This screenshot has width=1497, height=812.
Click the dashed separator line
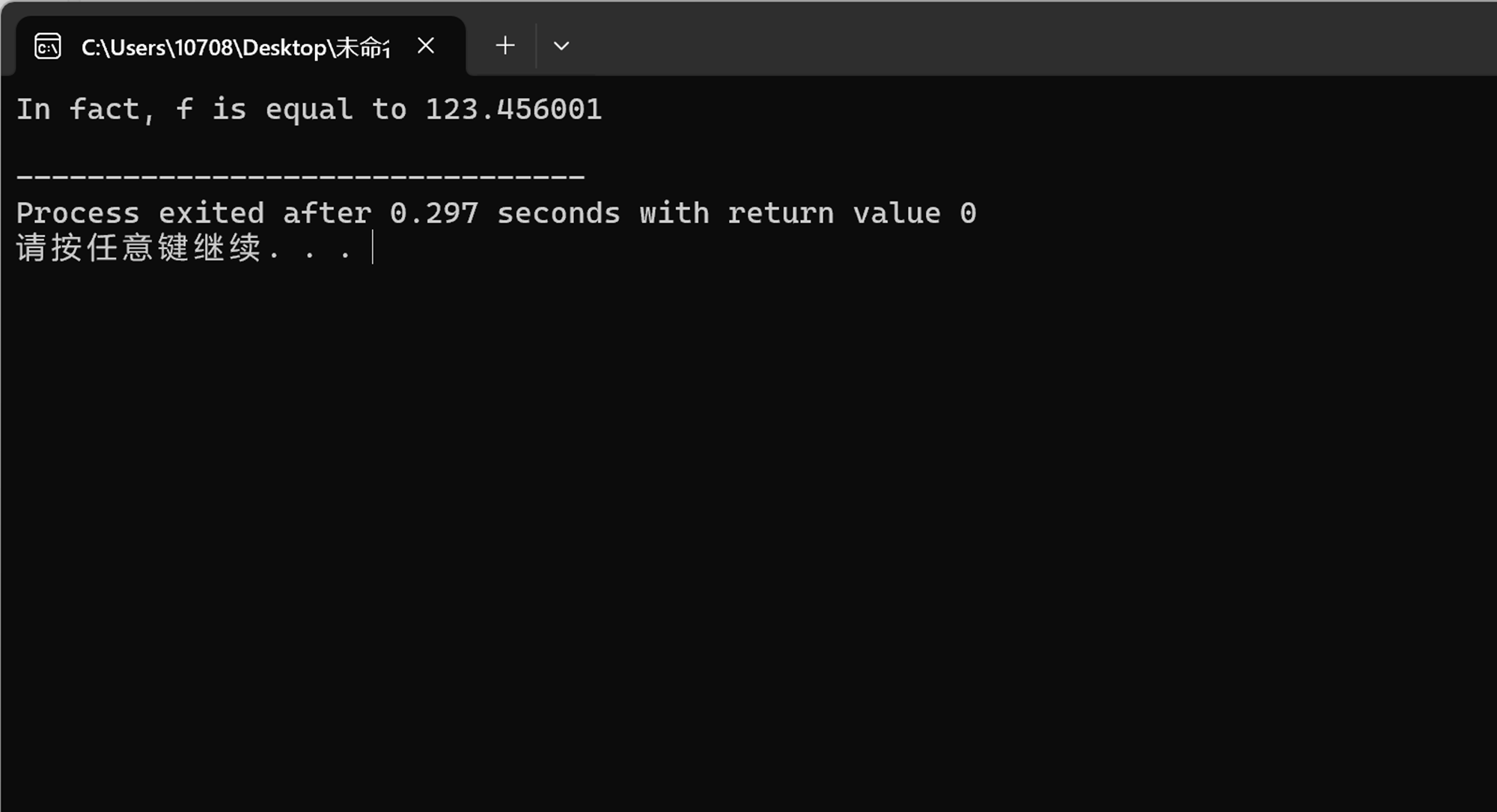click(x=300, y=177)
